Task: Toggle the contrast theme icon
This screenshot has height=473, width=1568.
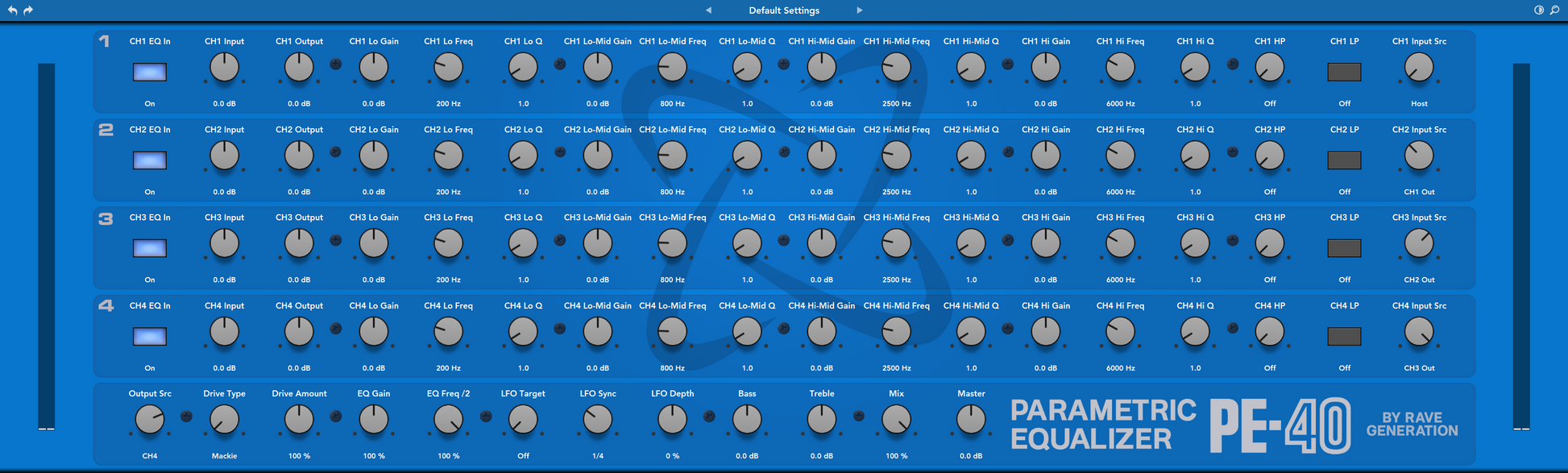Action: pos(1538,10)
